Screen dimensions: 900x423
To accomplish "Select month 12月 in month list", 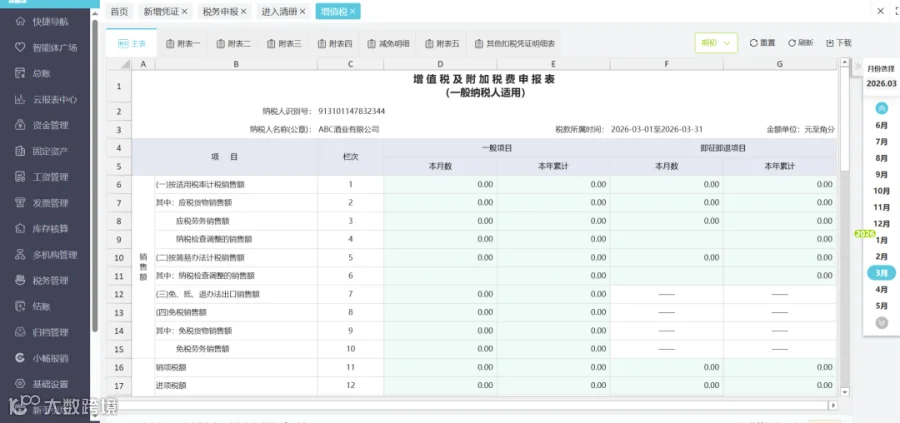I will (882, 224).
